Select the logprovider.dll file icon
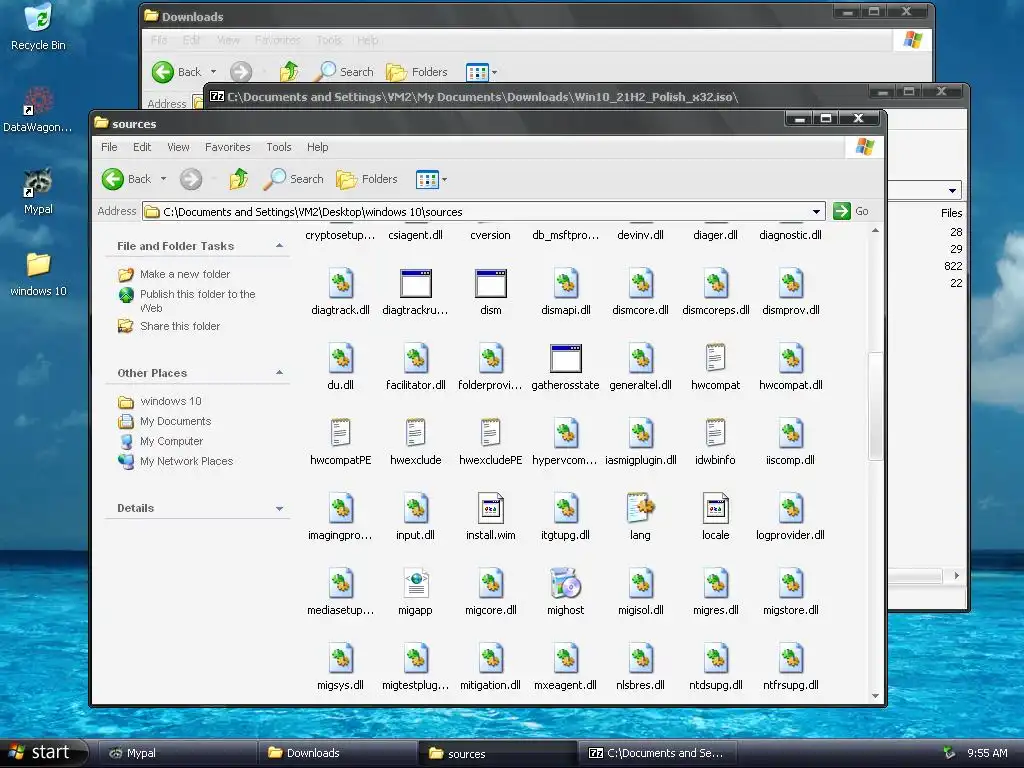 tap(790, 508)
